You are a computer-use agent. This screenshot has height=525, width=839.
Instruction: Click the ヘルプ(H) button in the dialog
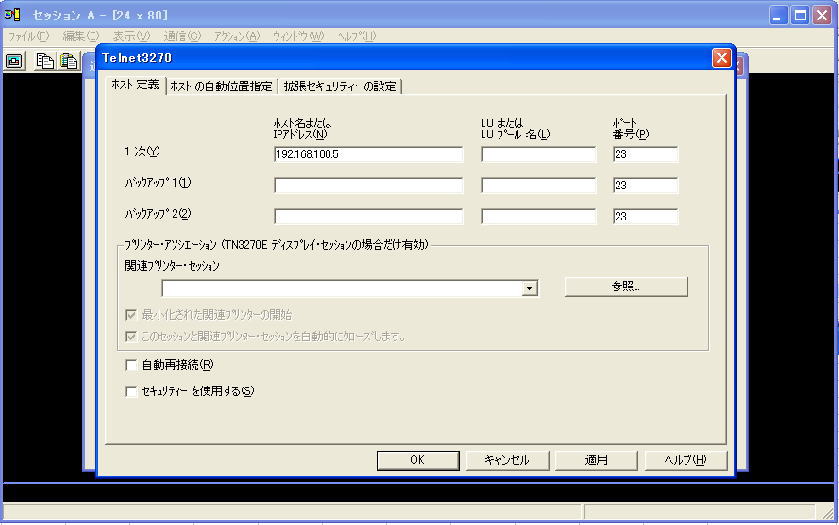click(x=685, y=460)
